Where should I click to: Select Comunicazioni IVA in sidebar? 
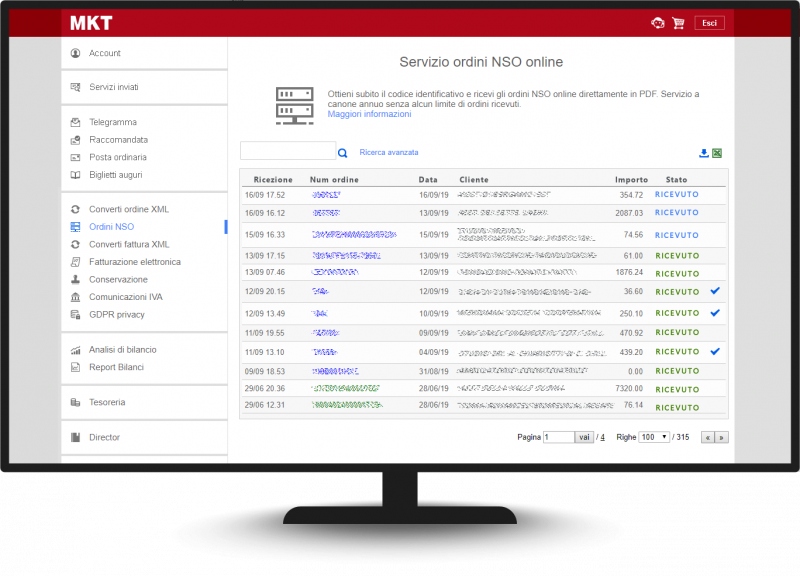coord(126,297)
